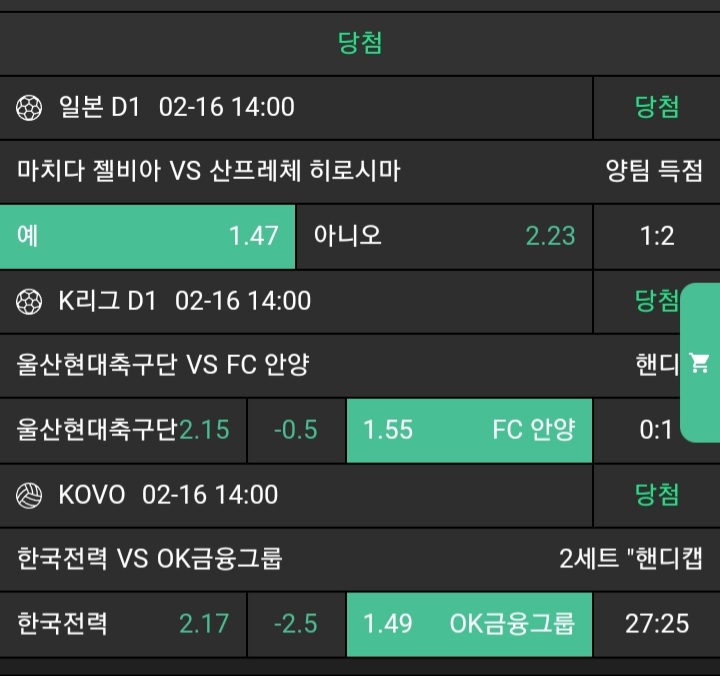Click the 당첨 status for 일본 D1
Image resolution: width=720 pixels, height=676 pixels.
tap(657, 107)
